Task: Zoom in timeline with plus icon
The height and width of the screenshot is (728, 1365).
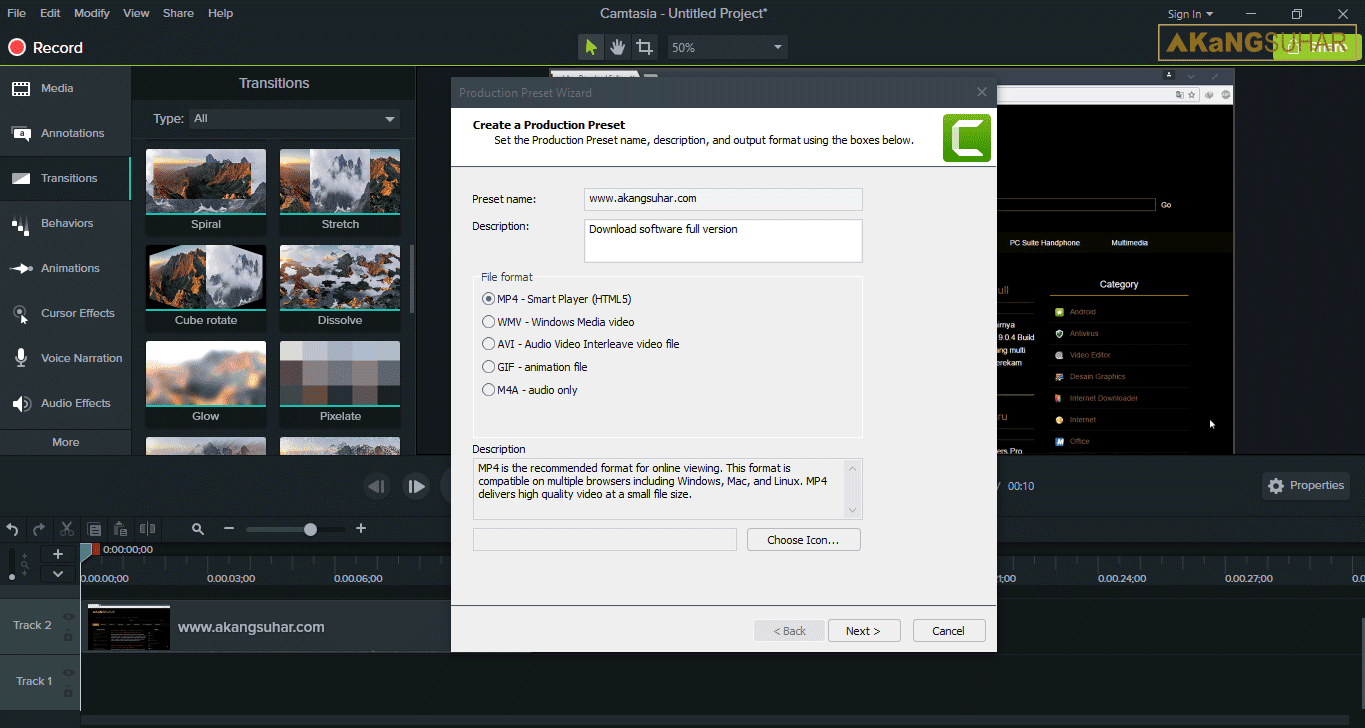Action: [x=361, y=529]
